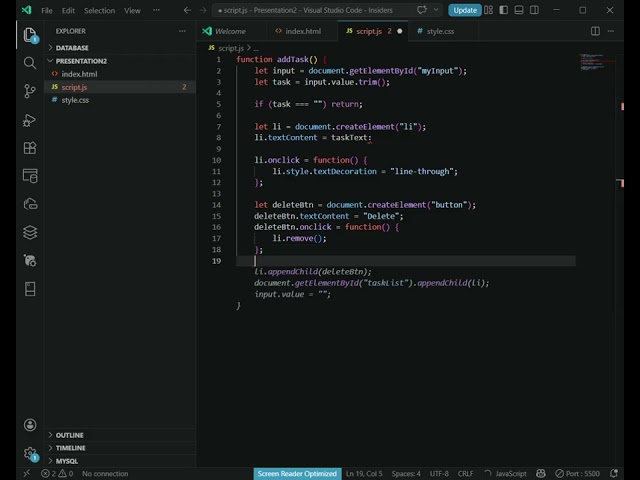Open the Extensions view
This screenshot has width=640, height=480.
[x=30, y=148]
